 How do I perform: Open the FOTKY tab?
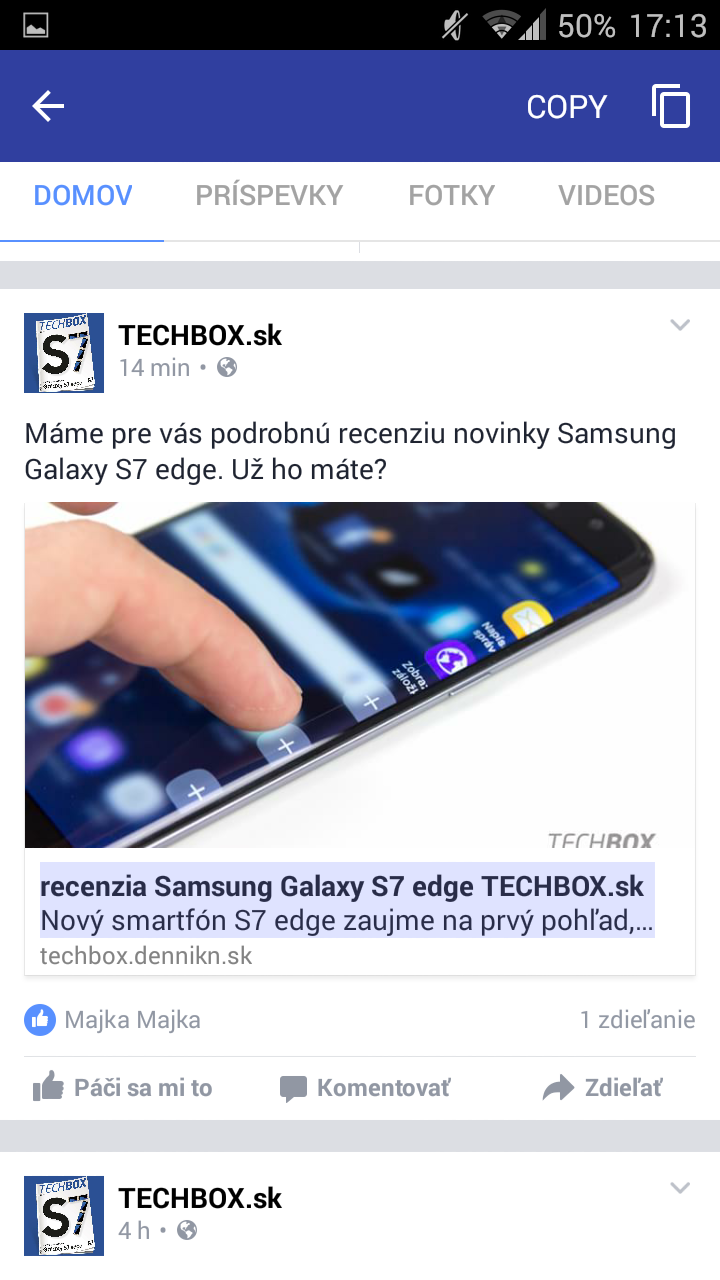pyautogui.click(x=451, y=195)
